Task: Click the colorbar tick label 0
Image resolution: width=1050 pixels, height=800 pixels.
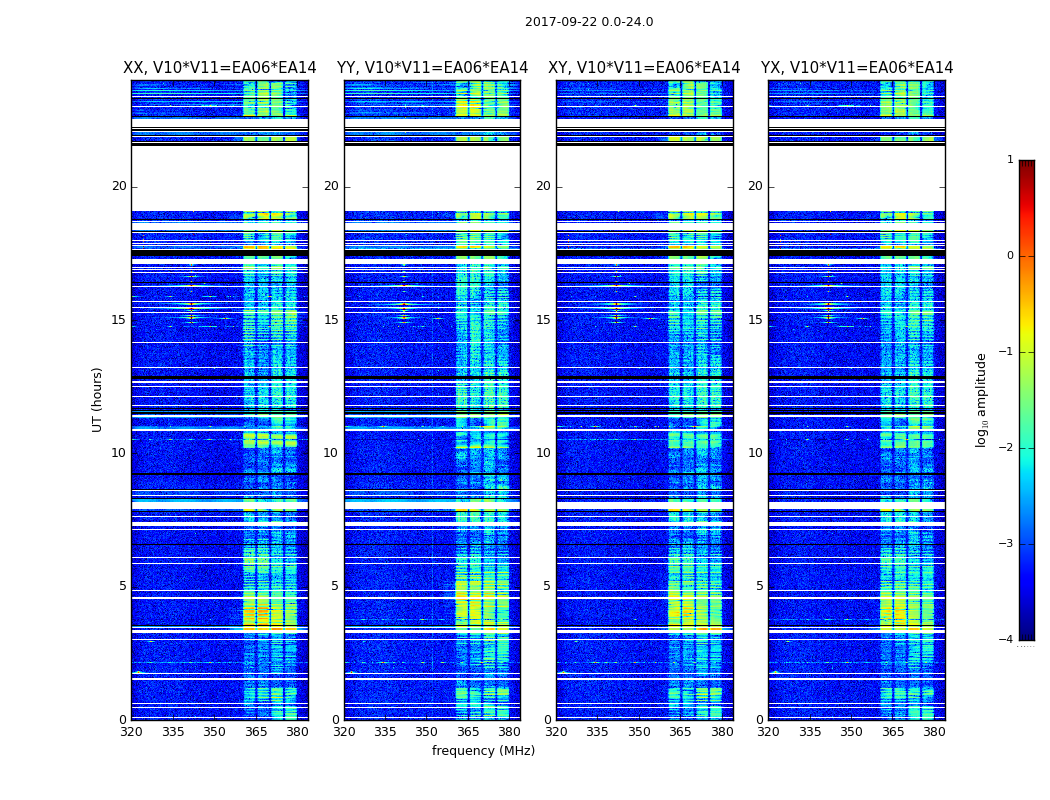Action: click(1009, 256)
